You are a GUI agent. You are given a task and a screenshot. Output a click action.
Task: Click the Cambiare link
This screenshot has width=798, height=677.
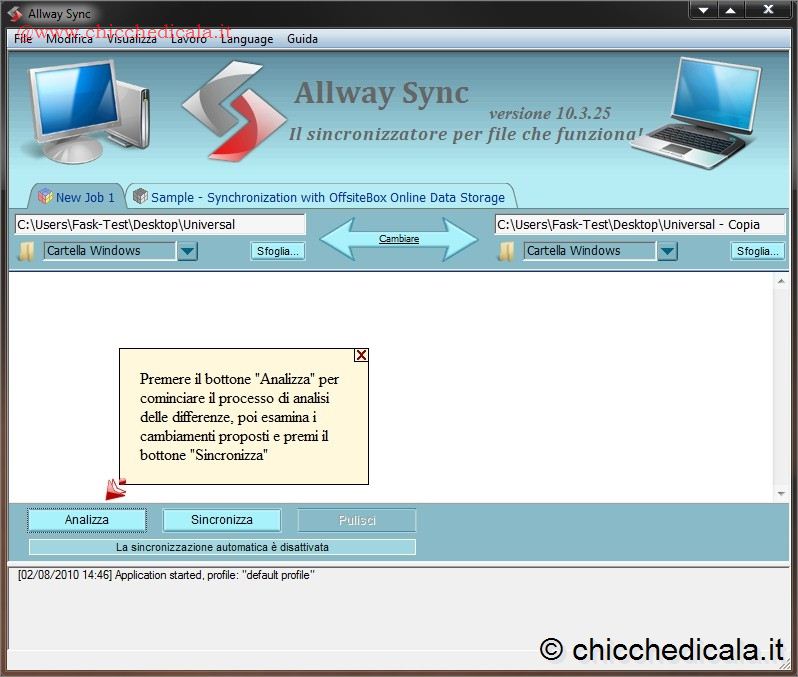(399, 239)
